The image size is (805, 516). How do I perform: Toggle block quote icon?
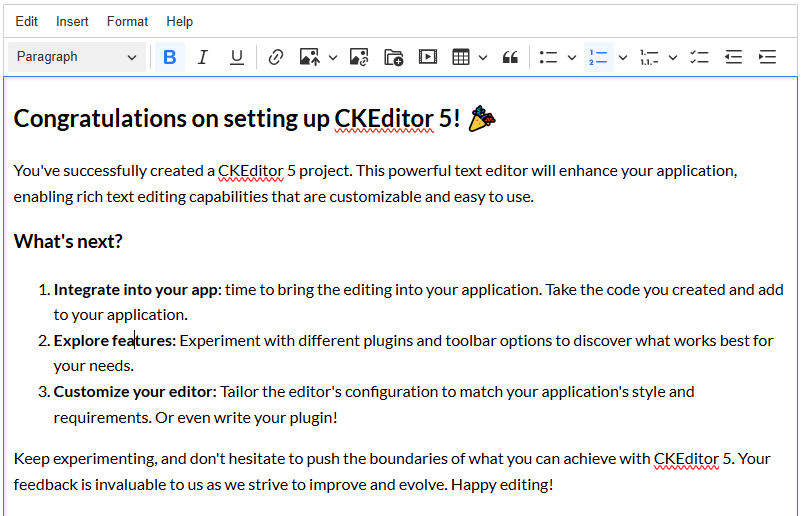510,57
